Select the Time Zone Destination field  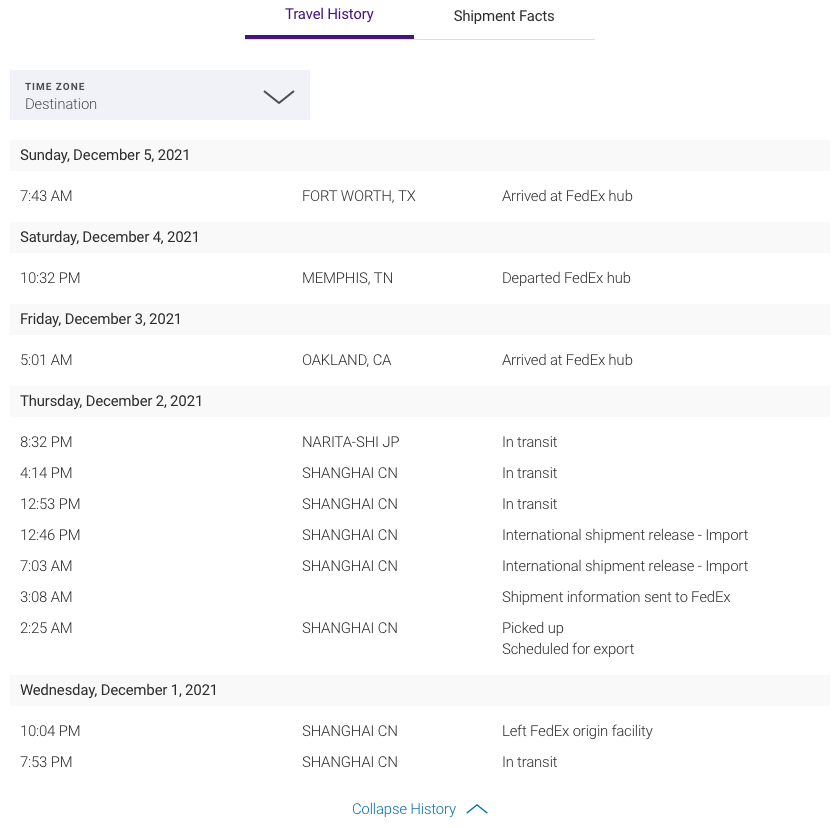(140, 96)
